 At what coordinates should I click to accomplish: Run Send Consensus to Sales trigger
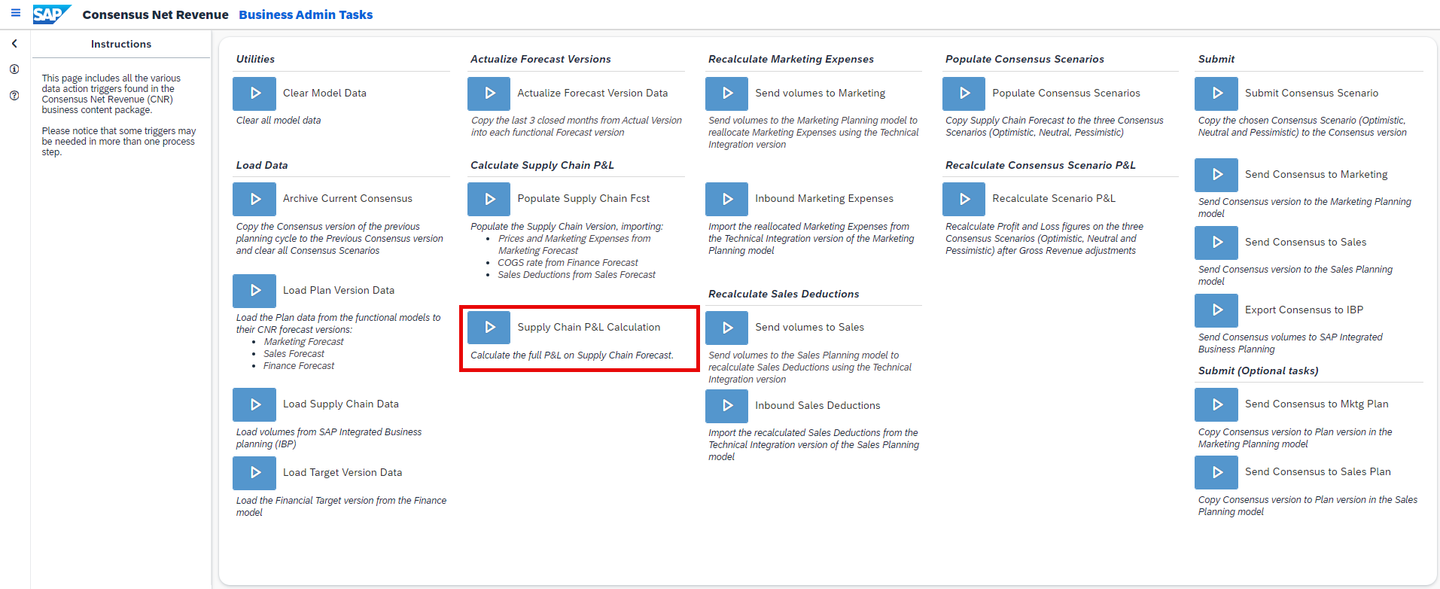(1217, 242)
